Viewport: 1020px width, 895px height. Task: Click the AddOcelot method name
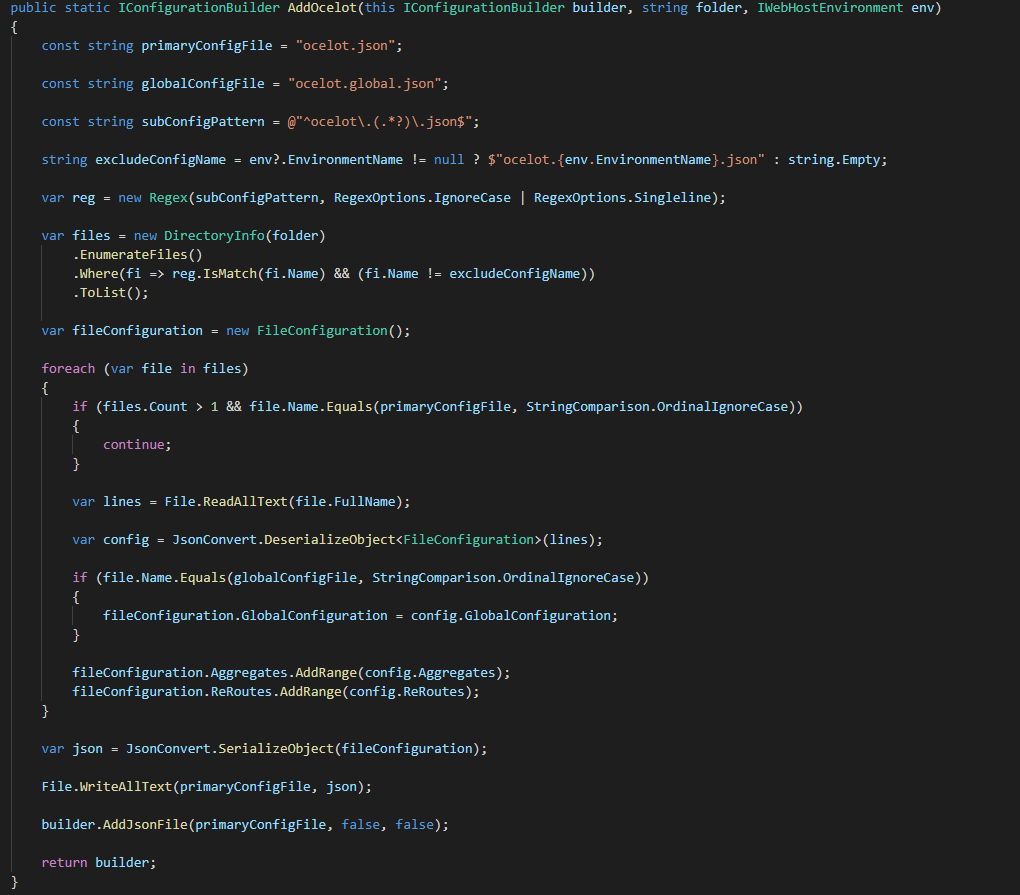point(322,8)
